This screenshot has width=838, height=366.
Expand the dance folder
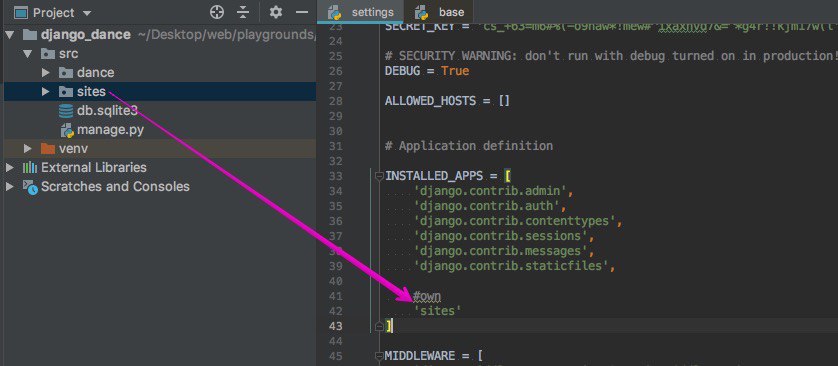(x=45, y=73)
